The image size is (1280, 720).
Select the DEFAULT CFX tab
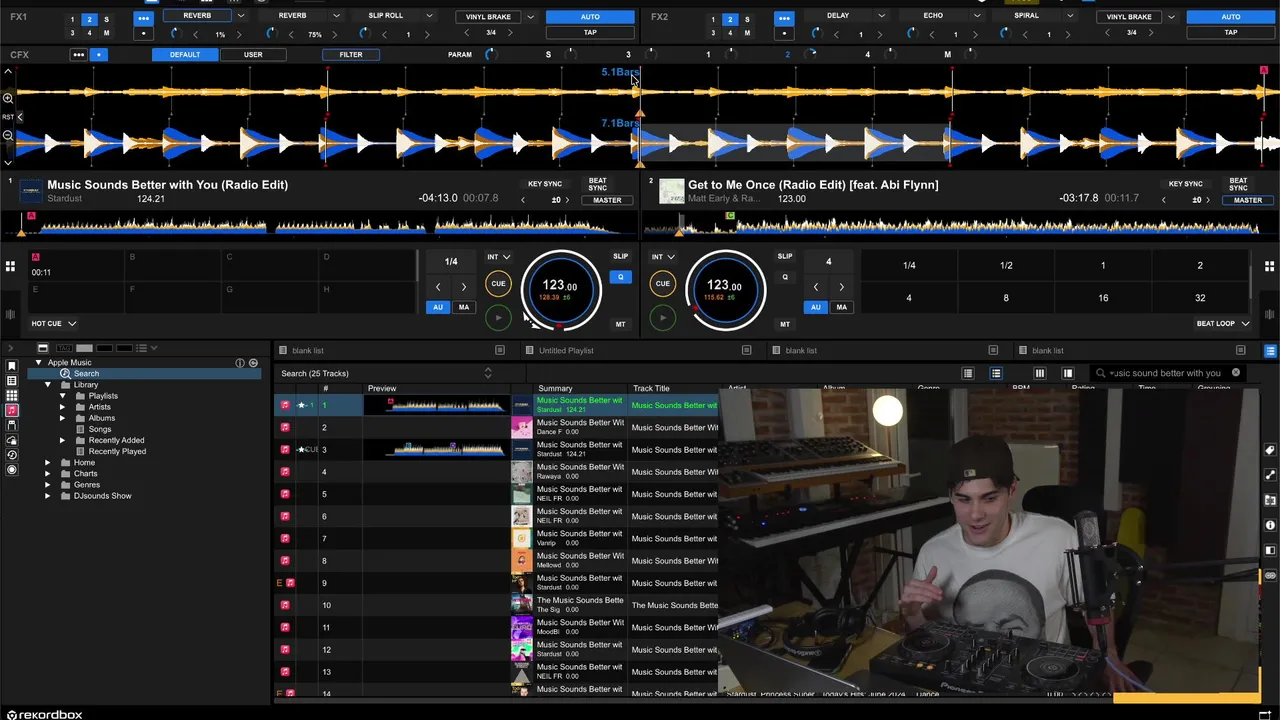(184, 55)
